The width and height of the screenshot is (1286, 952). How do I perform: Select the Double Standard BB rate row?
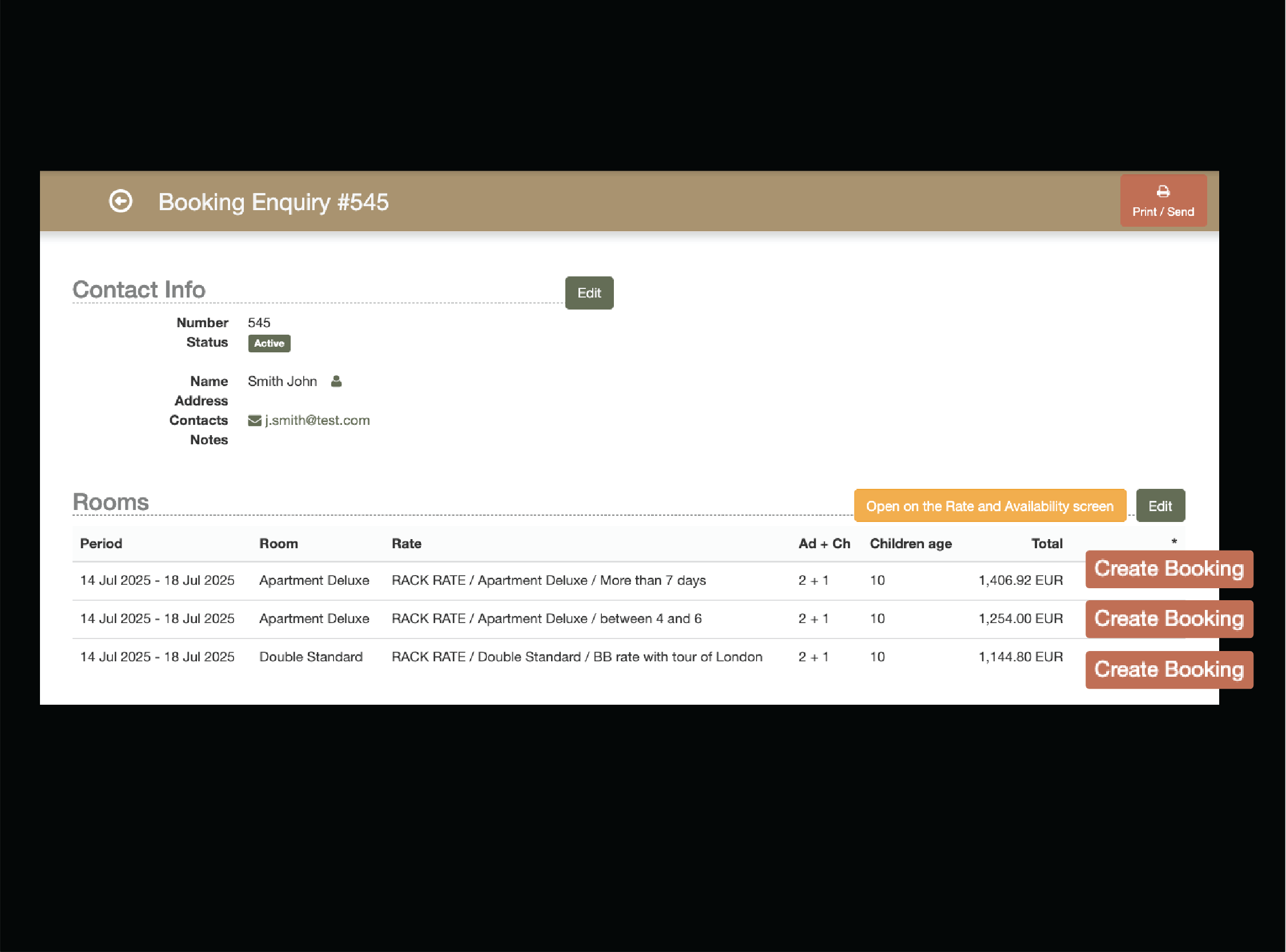pos(576,657)
